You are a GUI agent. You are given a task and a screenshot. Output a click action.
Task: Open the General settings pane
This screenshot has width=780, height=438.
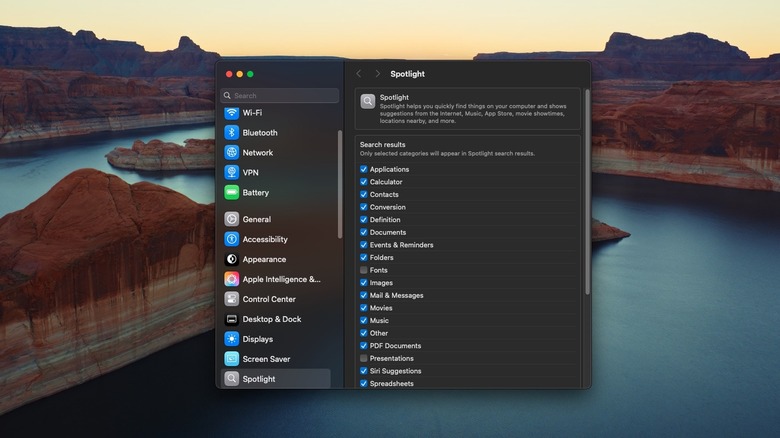(256, 220)
